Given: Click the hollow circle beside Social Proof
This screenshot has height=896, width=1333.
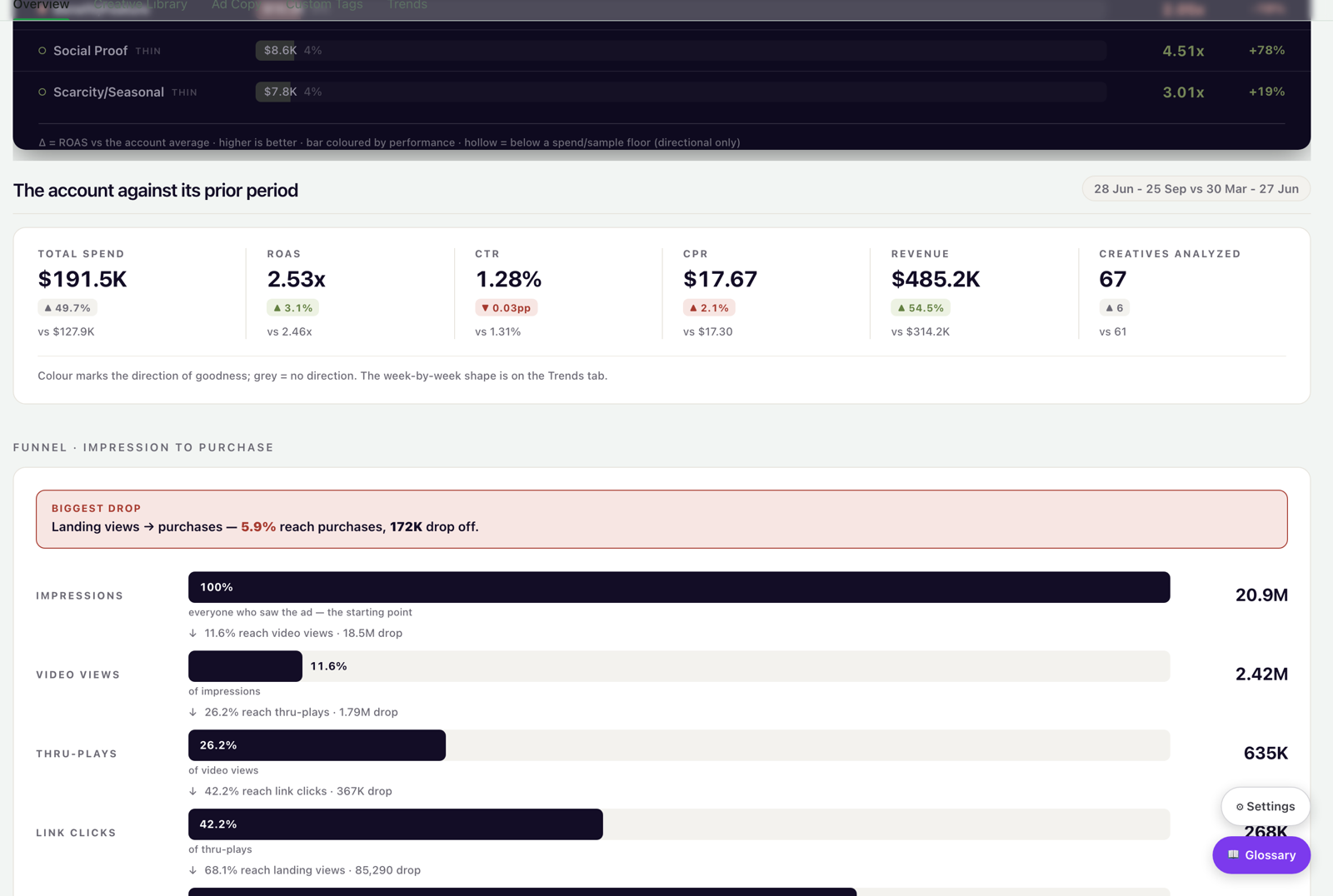Looking at the screenshot, I should click(x=42, y=51).
